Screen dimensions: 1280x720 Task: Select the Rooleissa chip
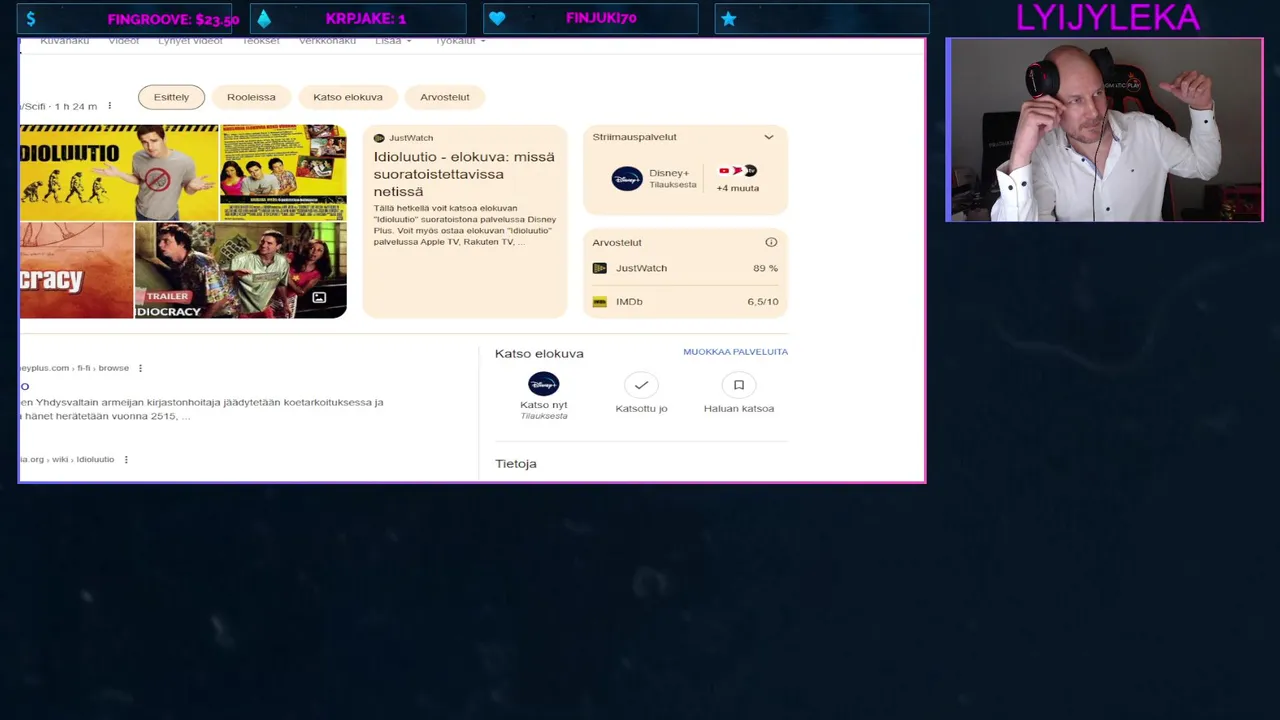point(251,97)
